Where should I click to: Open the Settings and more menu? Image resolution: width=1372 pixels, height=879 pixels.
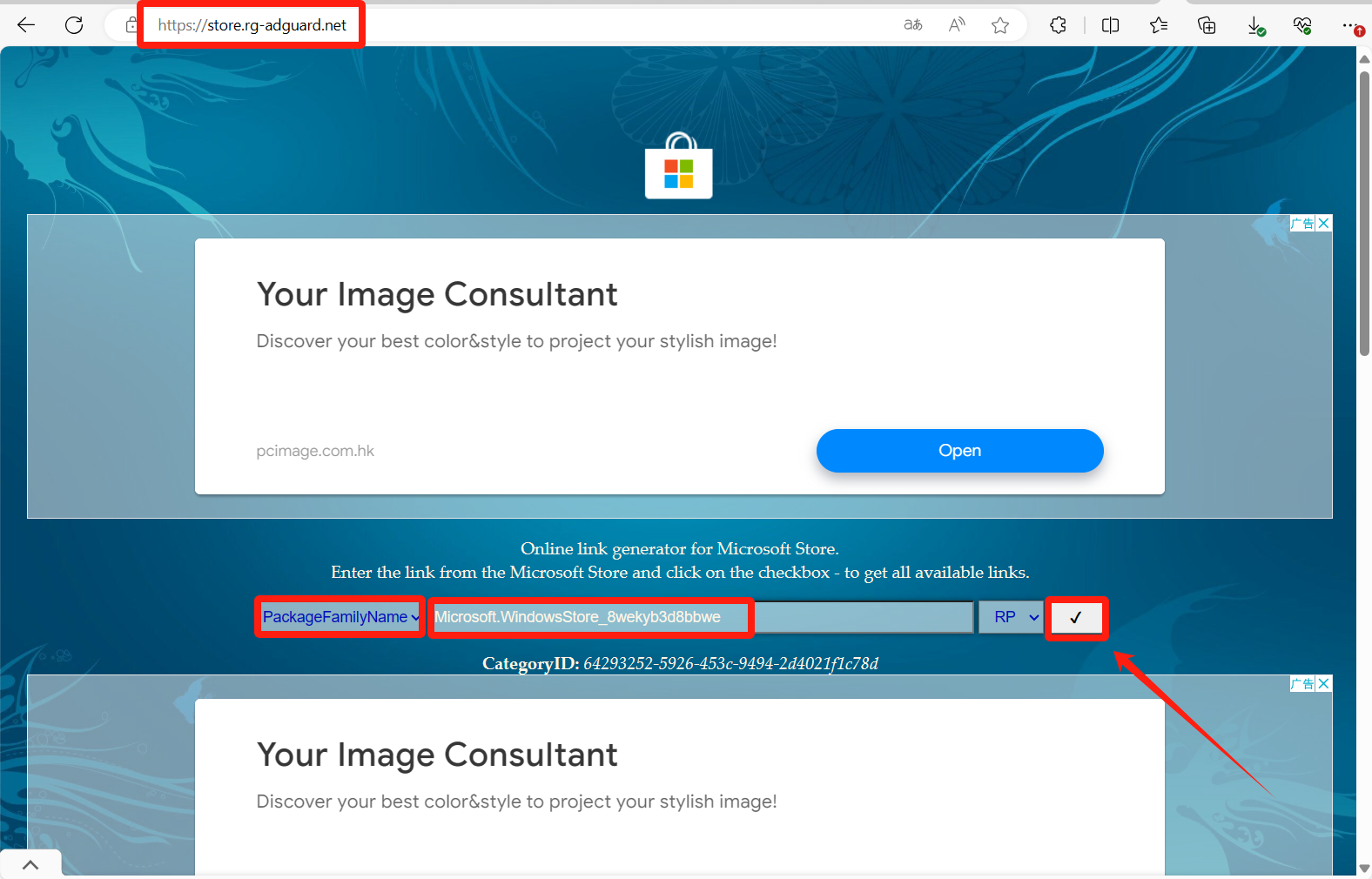[x=1350, y=25]
